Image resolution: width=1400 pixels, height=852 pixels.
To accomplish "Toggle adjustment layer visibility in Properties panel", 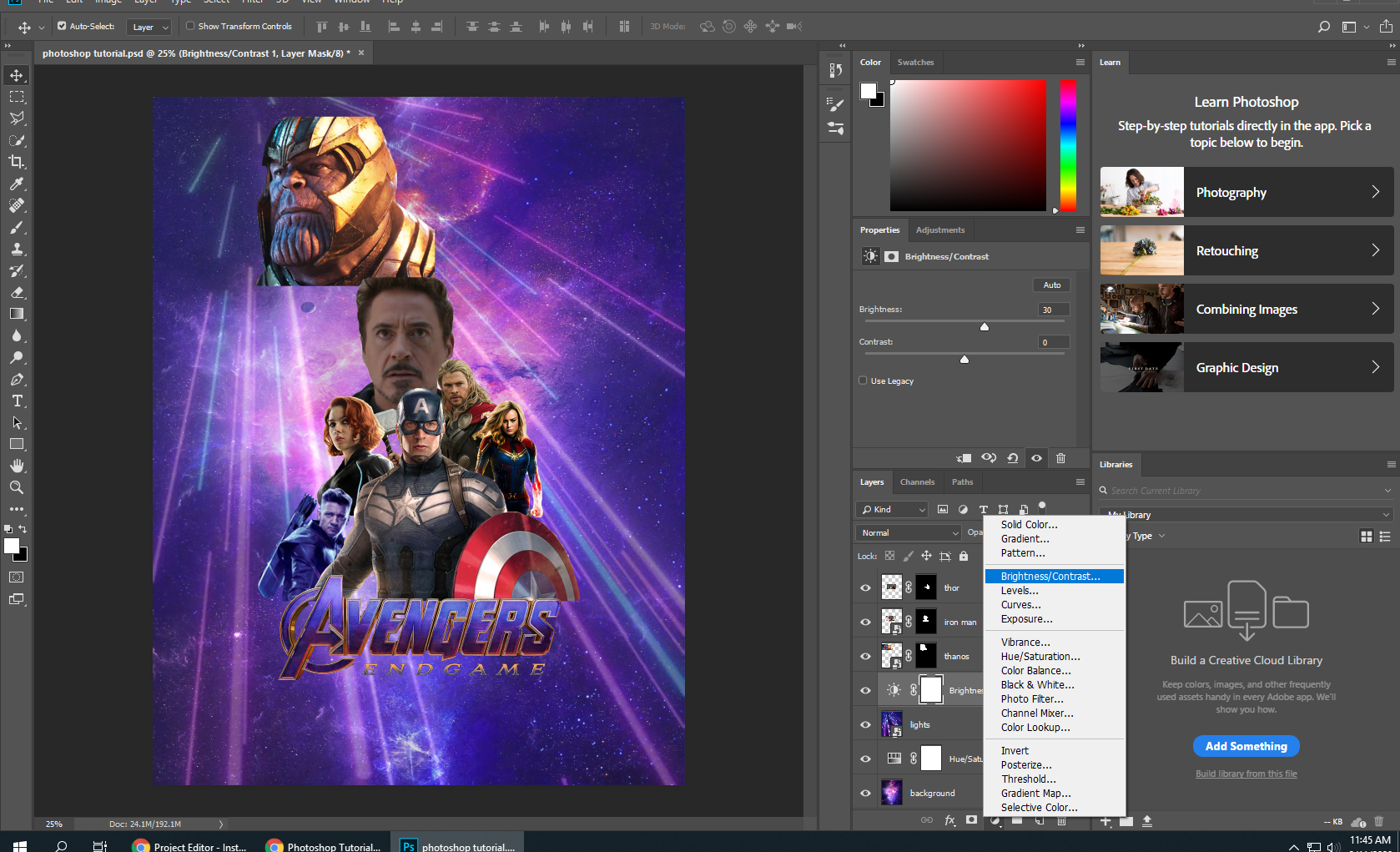I will (x=1036, y=458).
